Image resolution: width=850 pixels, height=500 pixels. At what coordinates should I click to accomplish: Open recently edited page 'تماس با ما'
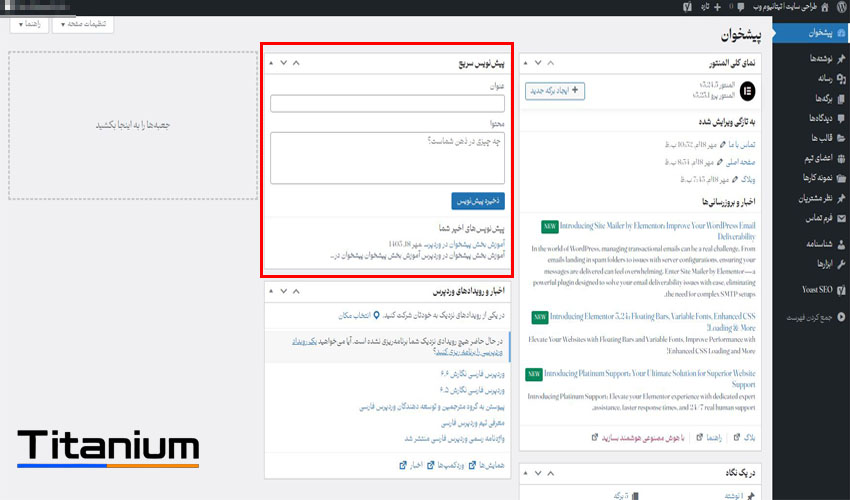tap(742, 145)
